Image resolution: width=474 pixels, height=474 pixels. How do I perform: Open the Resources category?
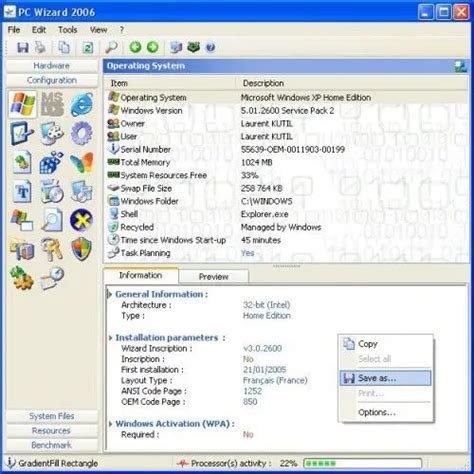[52, 431]
